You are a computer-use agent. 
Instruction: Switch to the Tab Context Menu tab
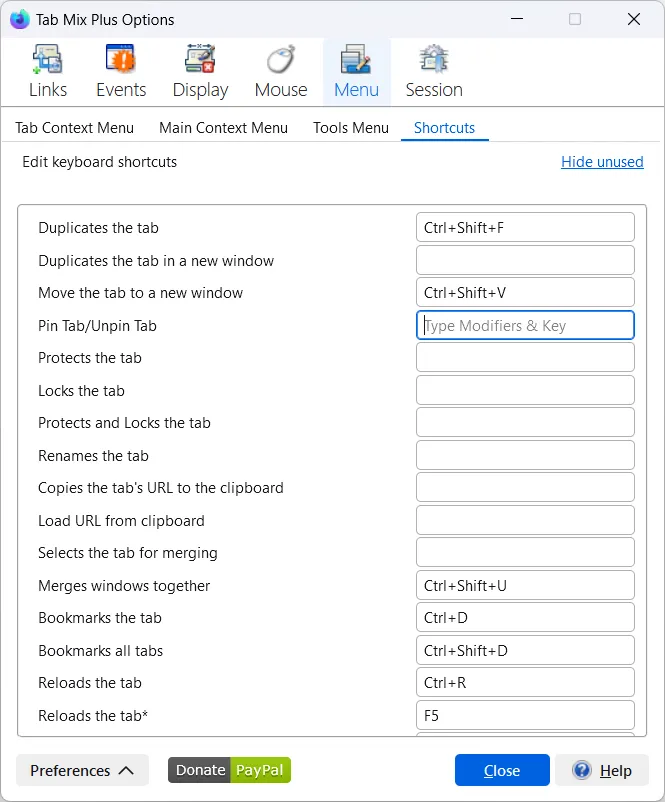pyautogui.click(x=74, y=128)
